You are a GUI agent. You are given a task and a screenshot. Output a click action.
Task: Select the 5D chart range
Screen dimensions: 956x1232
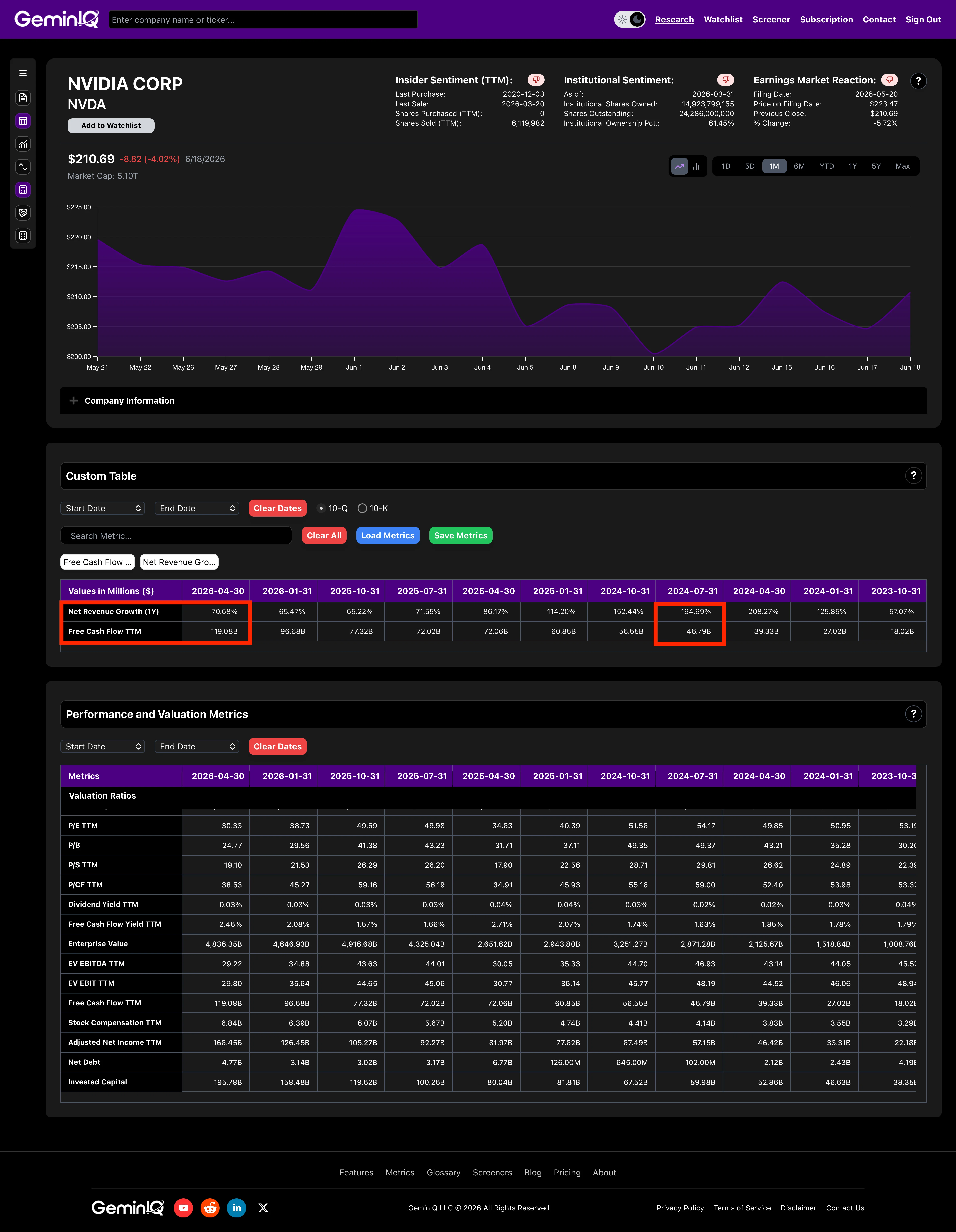point(750,166)
